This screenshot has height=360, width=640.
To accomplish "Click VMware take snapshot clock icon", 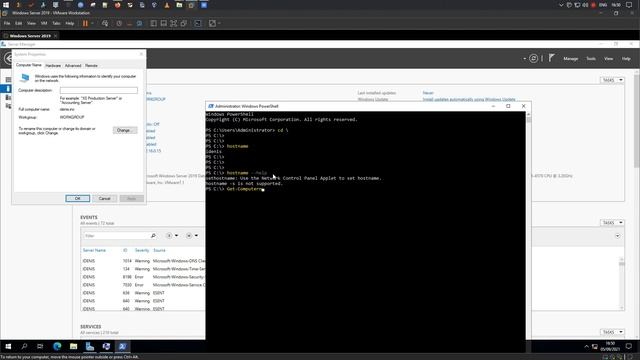I will (119, 24).
